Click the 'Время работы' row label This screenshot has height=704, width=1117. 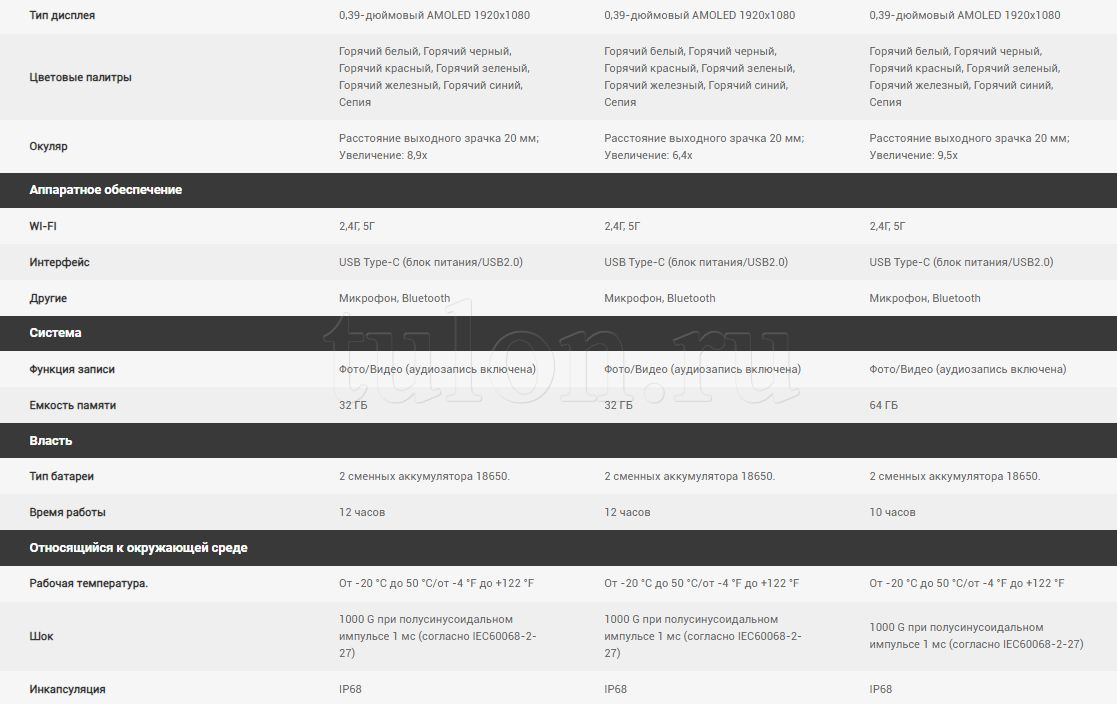click(67, 512)
